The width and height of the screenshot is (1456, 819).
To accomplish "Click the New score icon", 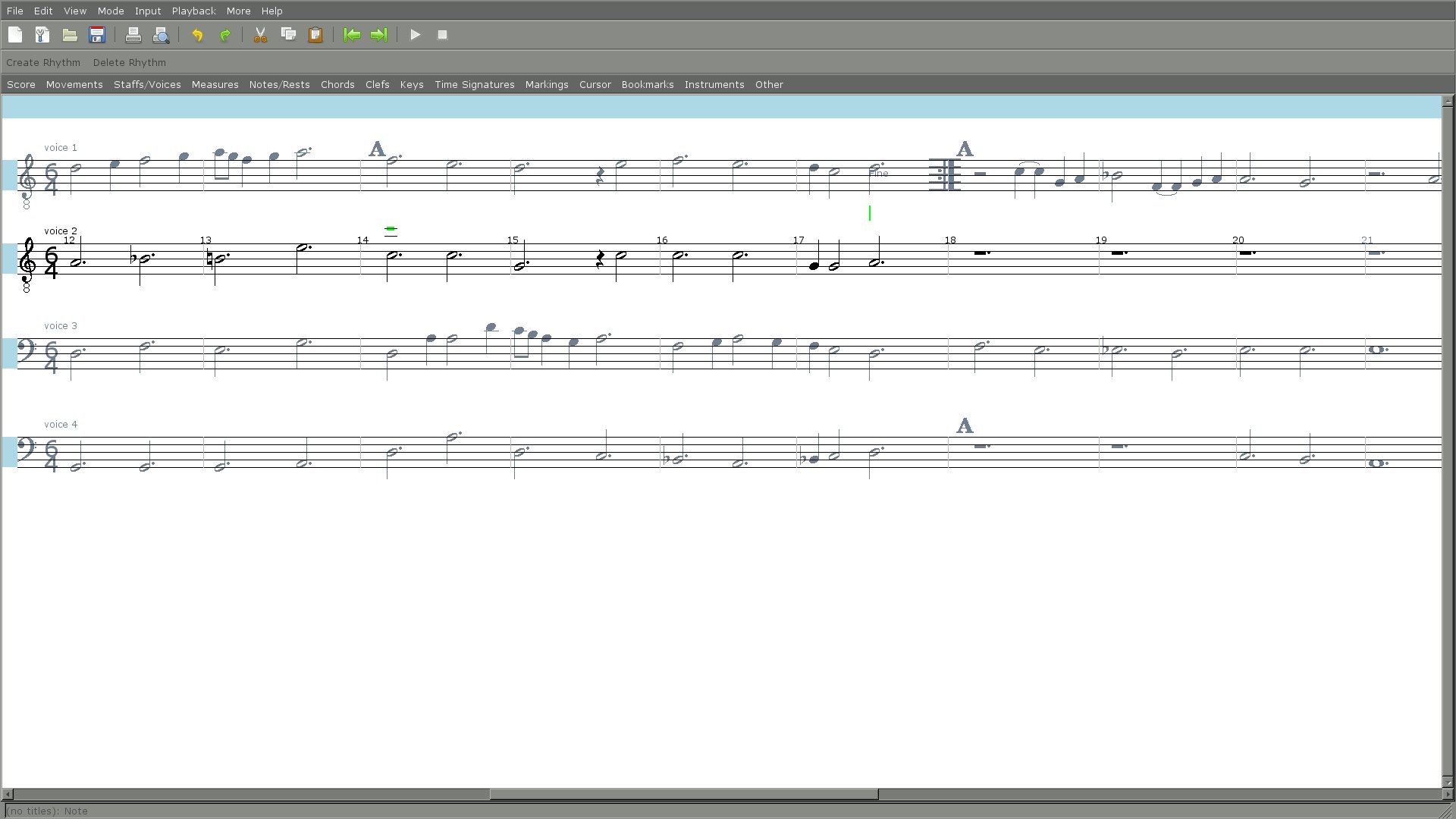I will pos(15,35).
